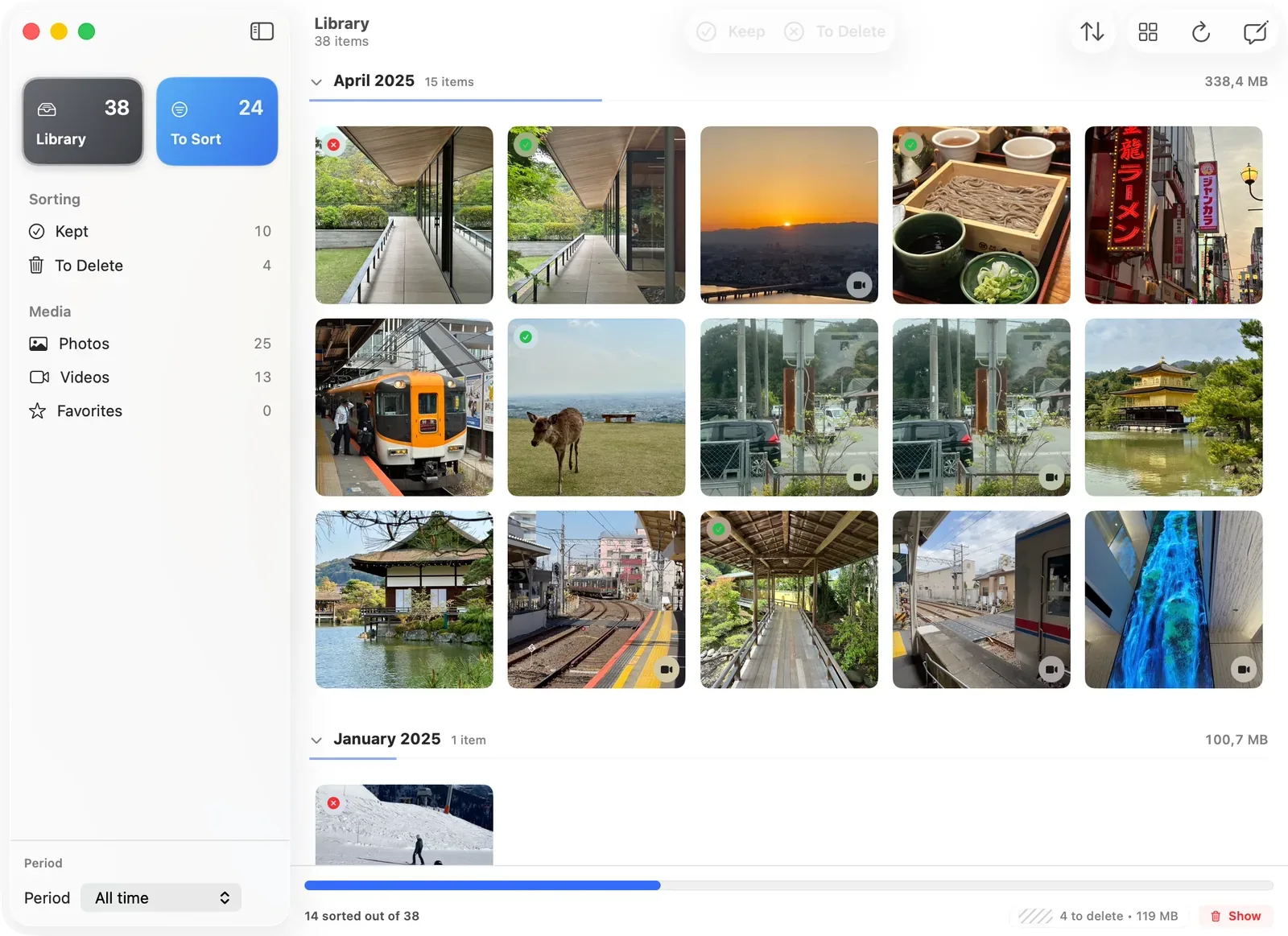
Task: Open the Kept sorting filter
Action: click(150, 232)
